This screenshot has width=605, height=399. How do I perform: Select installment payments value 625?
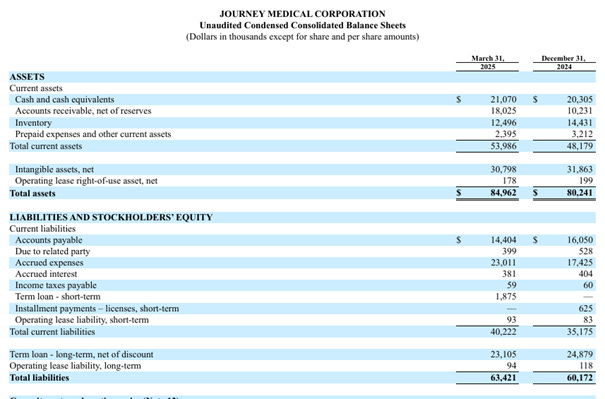(586, 309)
